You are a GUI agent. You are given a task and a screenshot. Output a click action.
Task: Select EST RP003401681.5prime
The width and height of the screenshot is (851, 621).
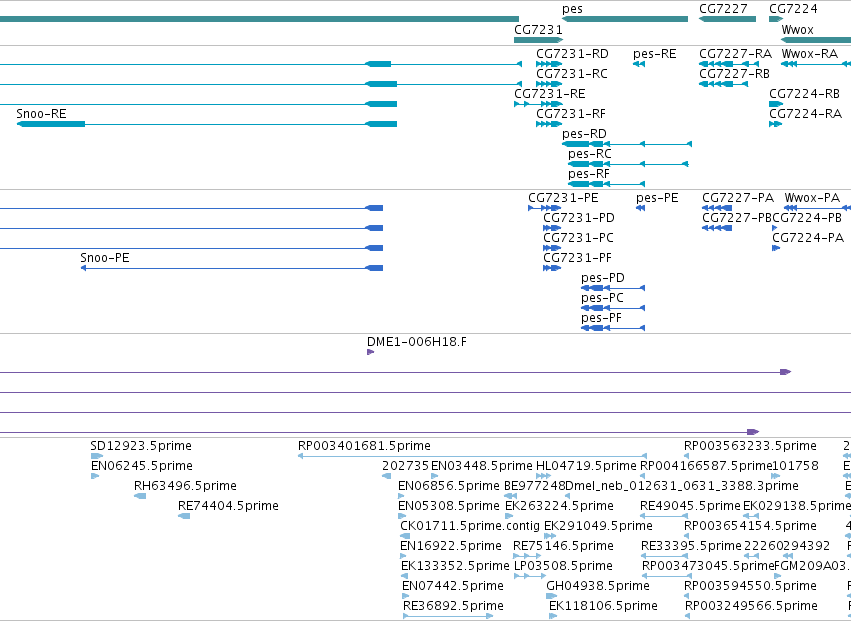point(472,456)
